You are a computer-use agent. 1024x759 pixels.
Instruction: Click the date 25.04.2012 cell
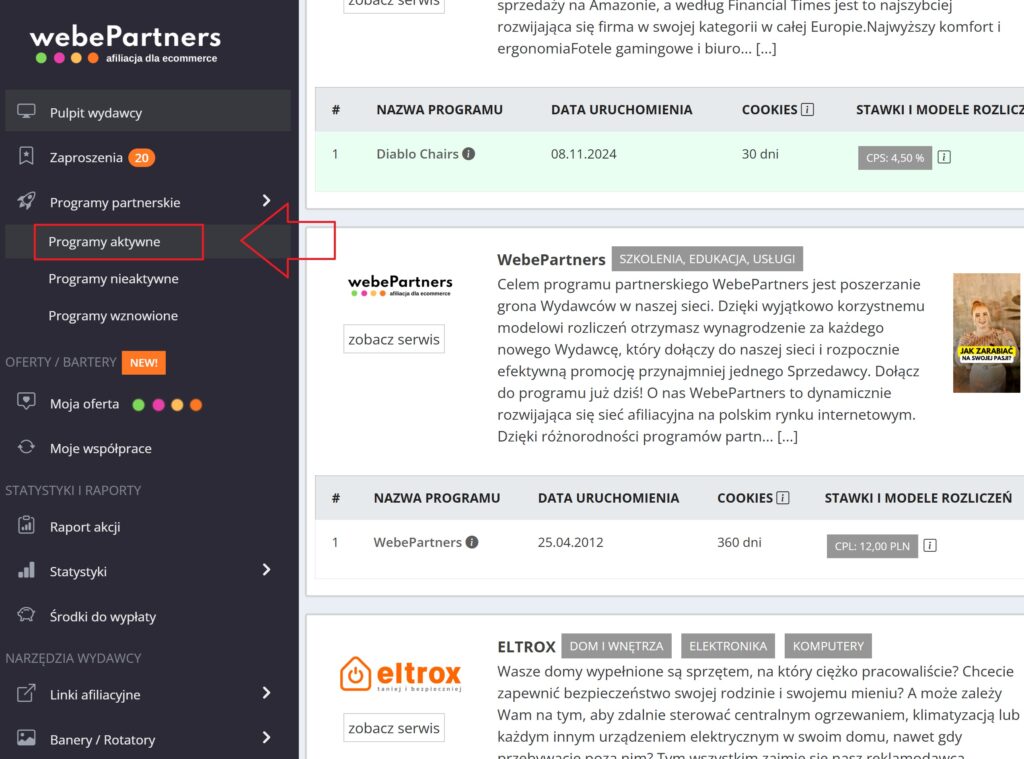[x=570, y=542]
